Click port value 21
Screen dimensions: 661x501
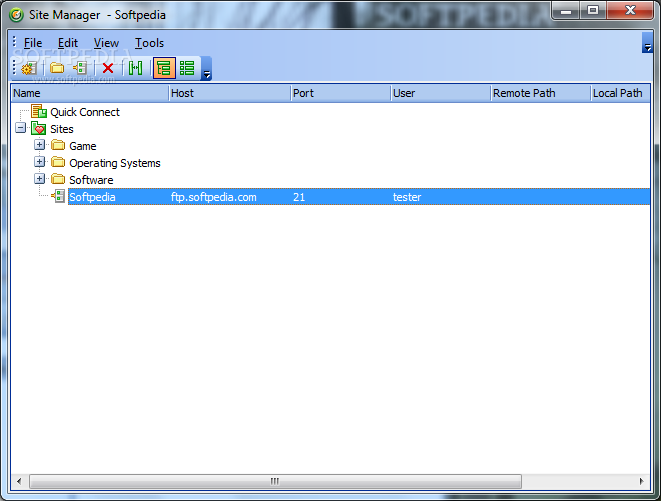299,197
